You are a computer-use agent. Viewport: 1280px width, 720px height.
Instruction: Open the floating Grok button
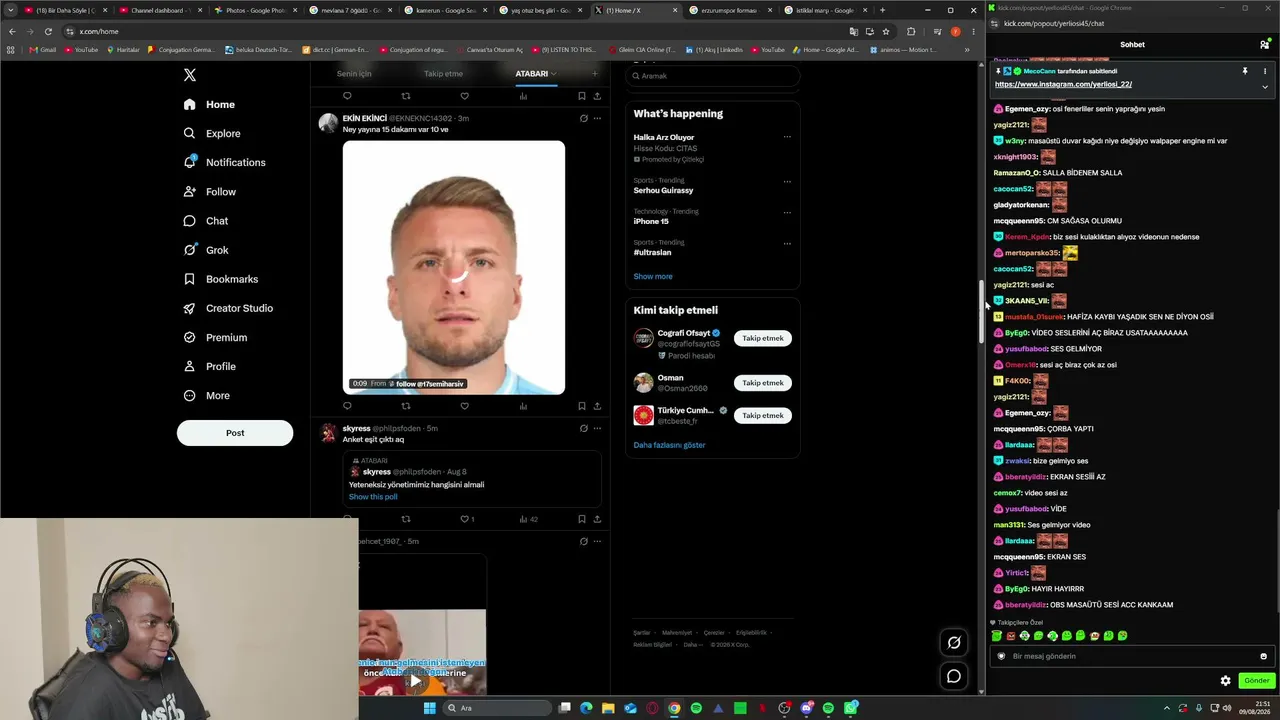(x=954, y=643)
